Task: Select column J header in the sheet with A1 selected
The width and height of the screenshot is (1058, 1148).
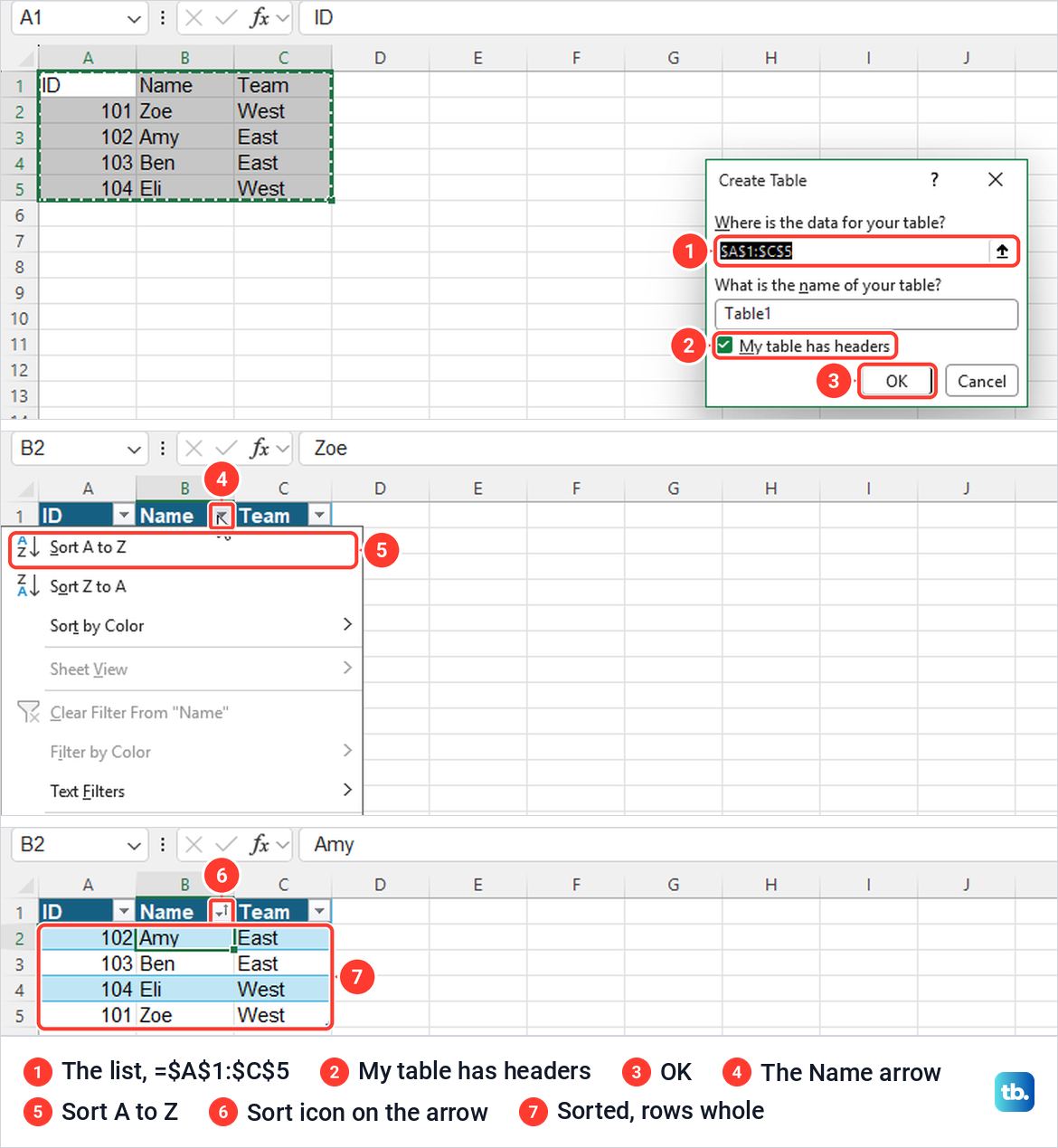Action: [x=966, y=58]
